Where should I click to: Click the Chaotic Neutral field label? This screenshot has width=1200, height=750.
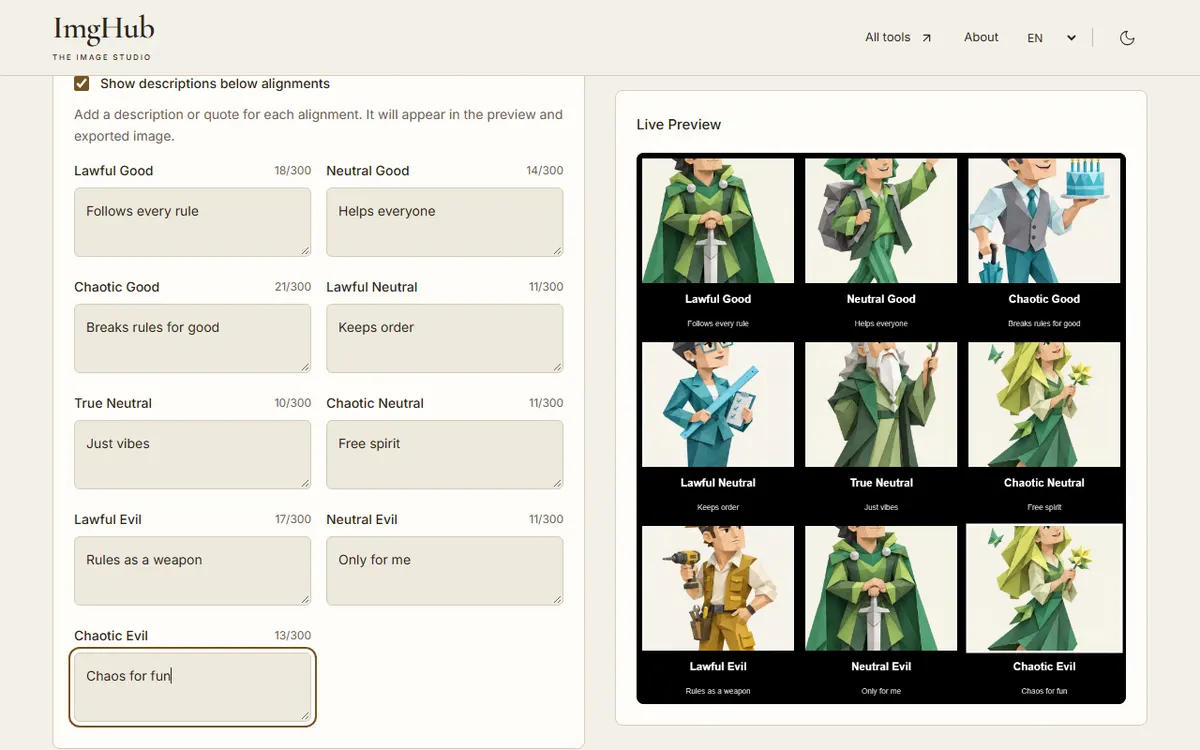tap(375, 403)
